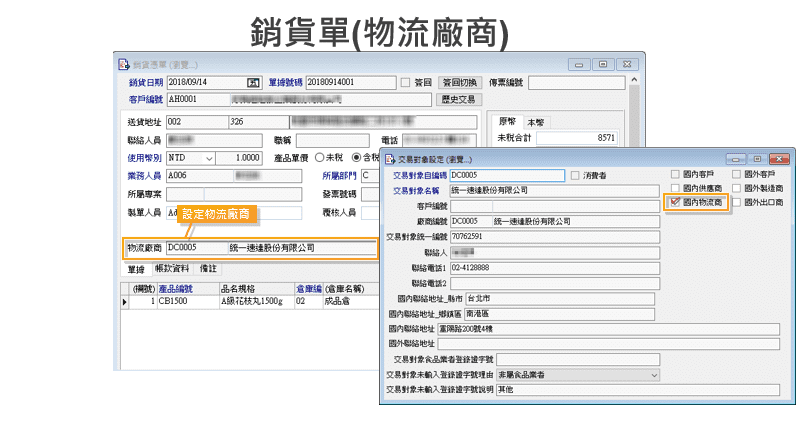Check the 國內供應商 checkbox
This screenshot has width=809, height=427.
[x=675, y=188]
